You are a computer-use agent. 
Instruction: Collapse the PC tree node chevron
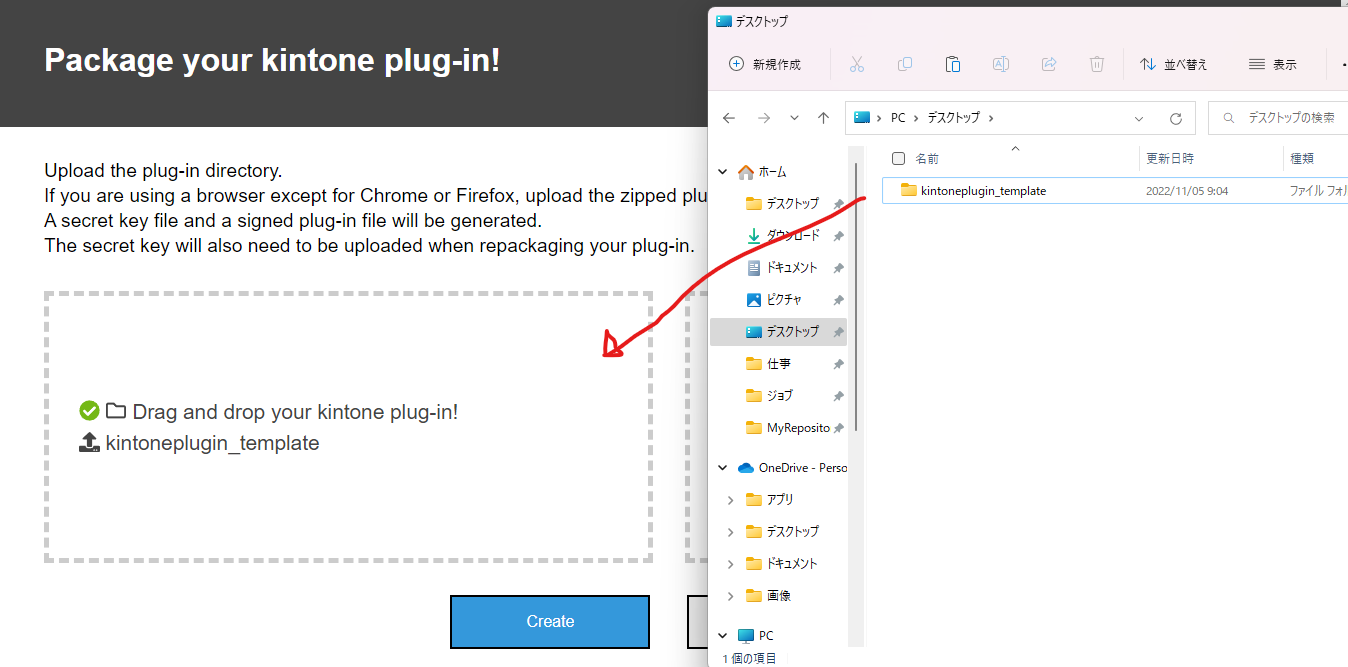click(x=723, y=636)
